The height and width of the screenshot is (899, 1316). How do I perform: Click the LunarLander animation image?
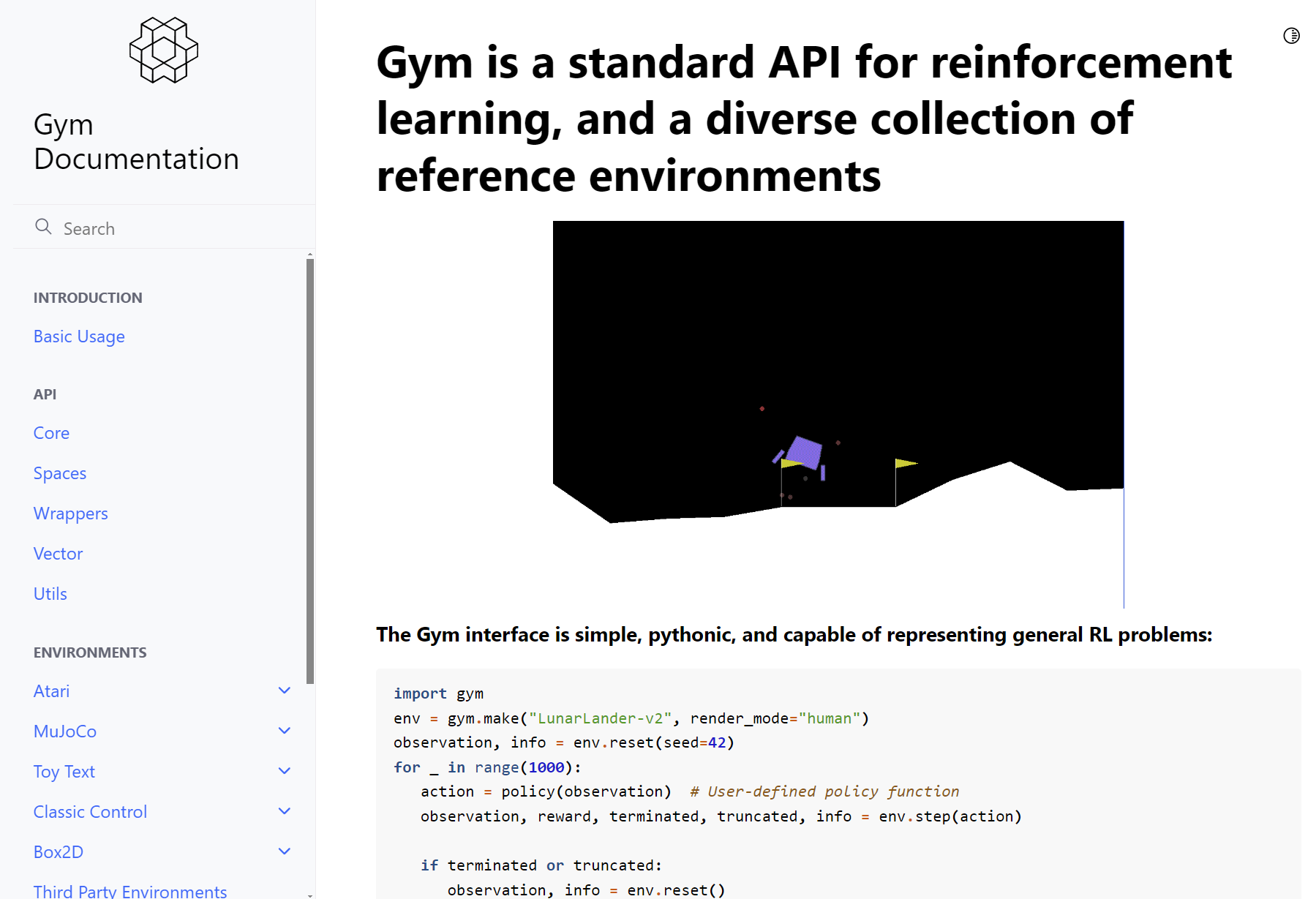(x=838, y=414)
